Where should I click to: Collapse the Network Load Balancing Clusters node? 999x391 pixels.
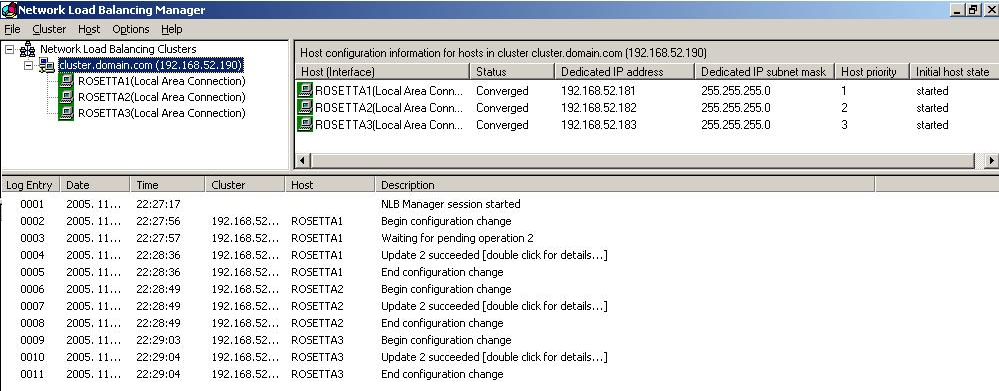pos(9,49)
